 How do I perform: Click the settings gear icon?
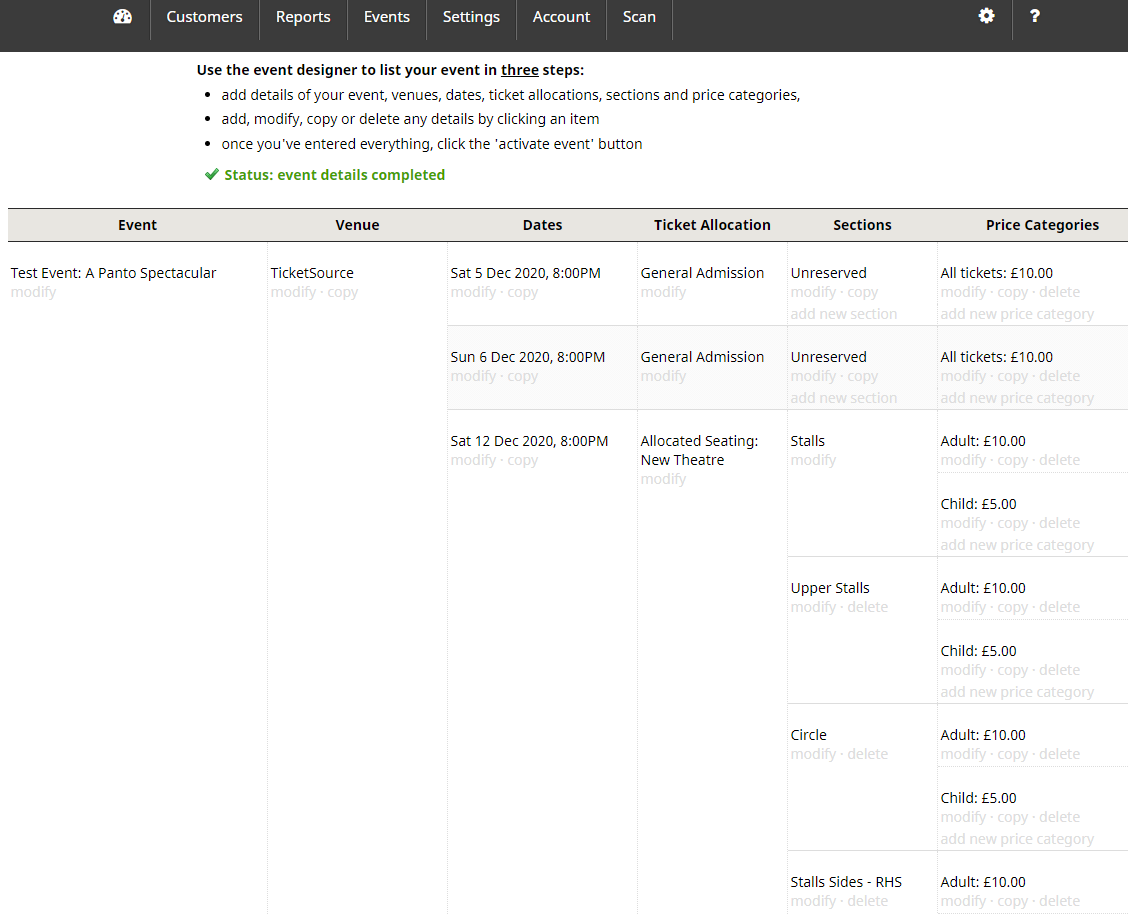pos(986,16)
